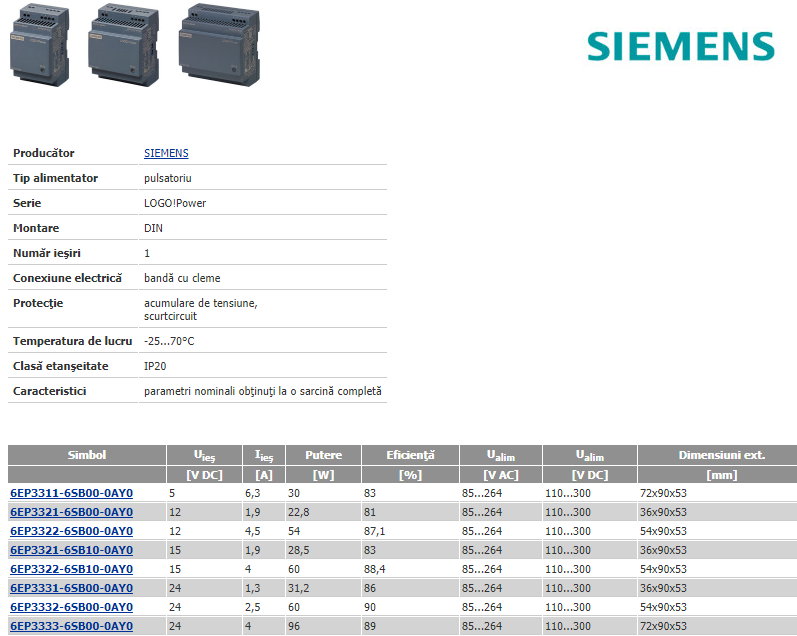This screenshot has width=797, height=636.
Task: Click current value 4,5
Action: tap(253, 531)
